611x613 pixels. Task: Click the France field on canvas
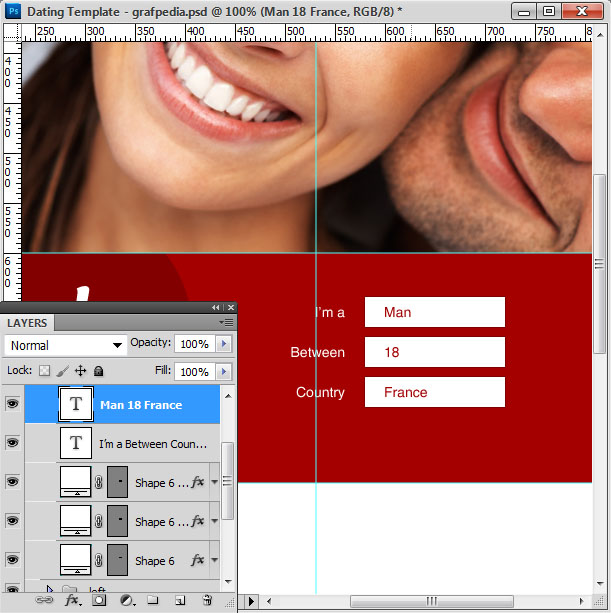coord(435,392)
